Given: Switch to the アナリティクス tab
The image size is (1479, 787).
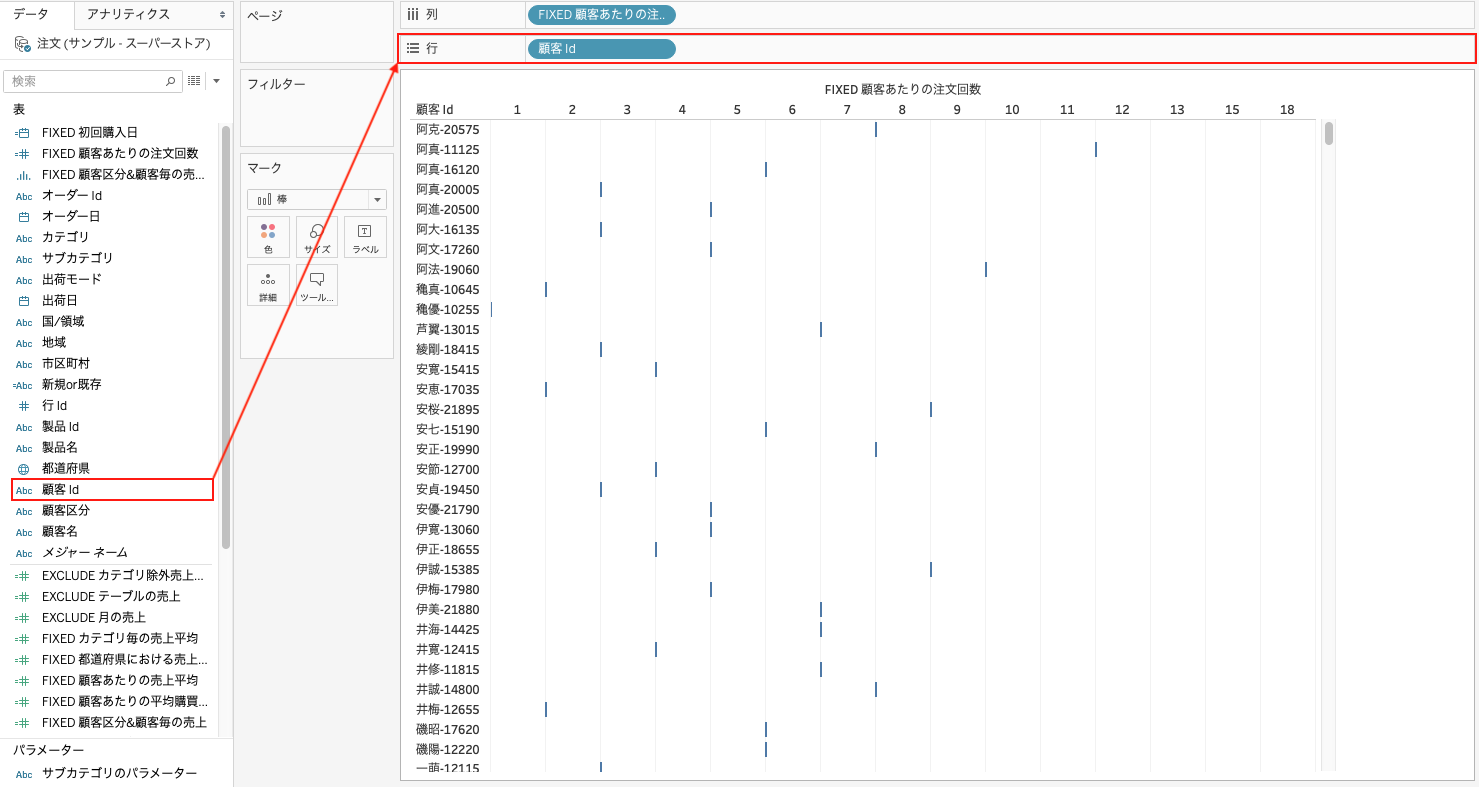Looking at the screenshot, I should 128,15.
